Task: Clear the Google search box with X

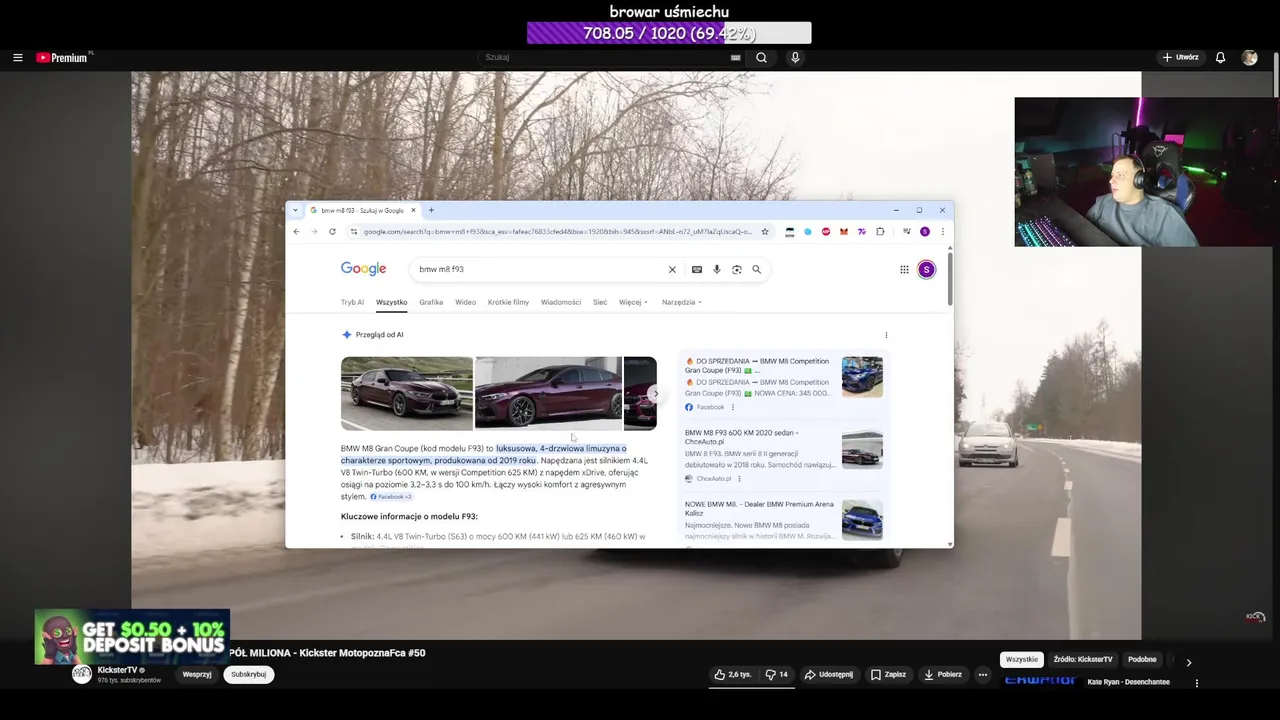Action: pyautogui.click(x=672, y=269)
